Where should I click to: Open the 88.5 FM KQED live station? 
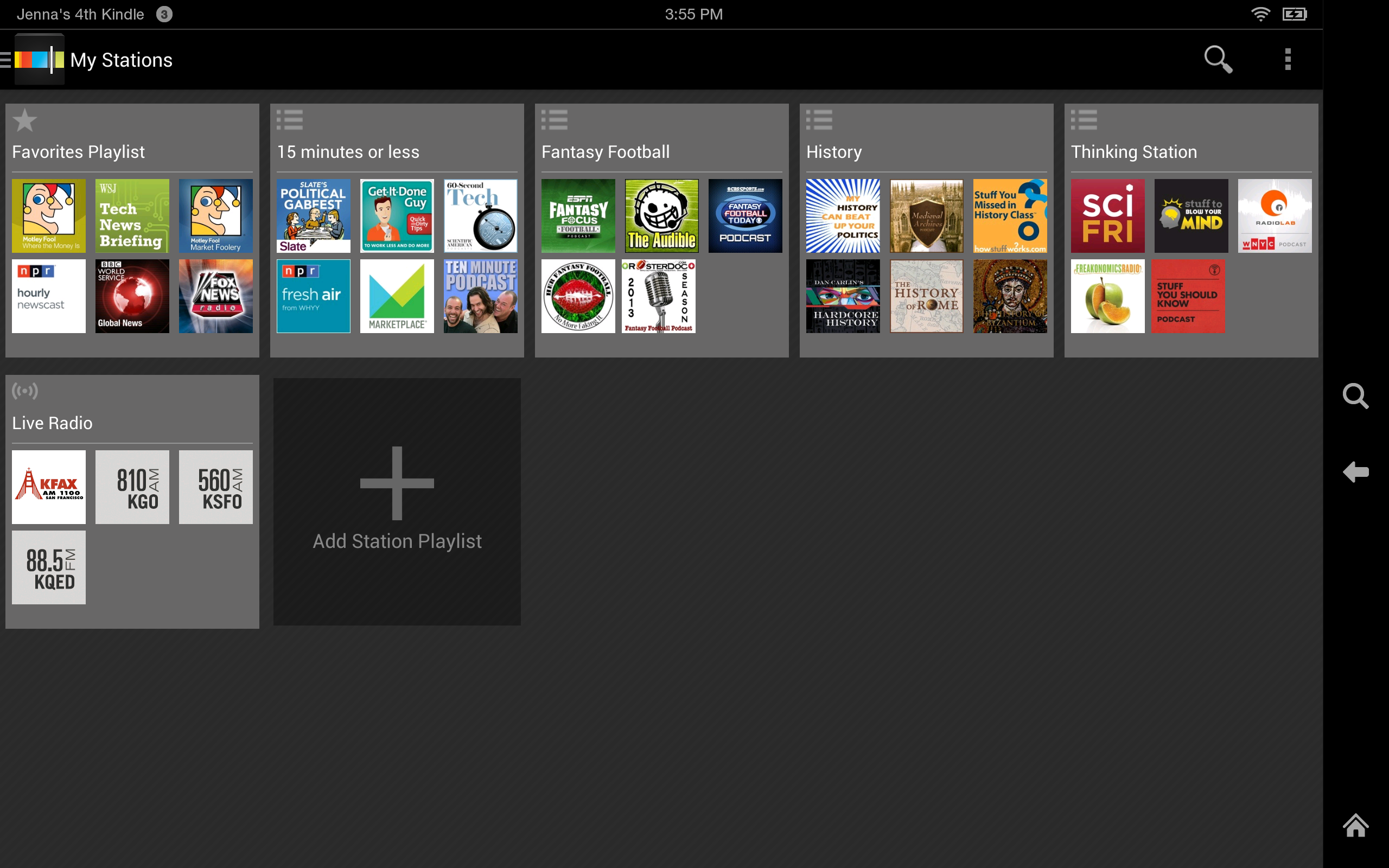click(x=48, y=566)
